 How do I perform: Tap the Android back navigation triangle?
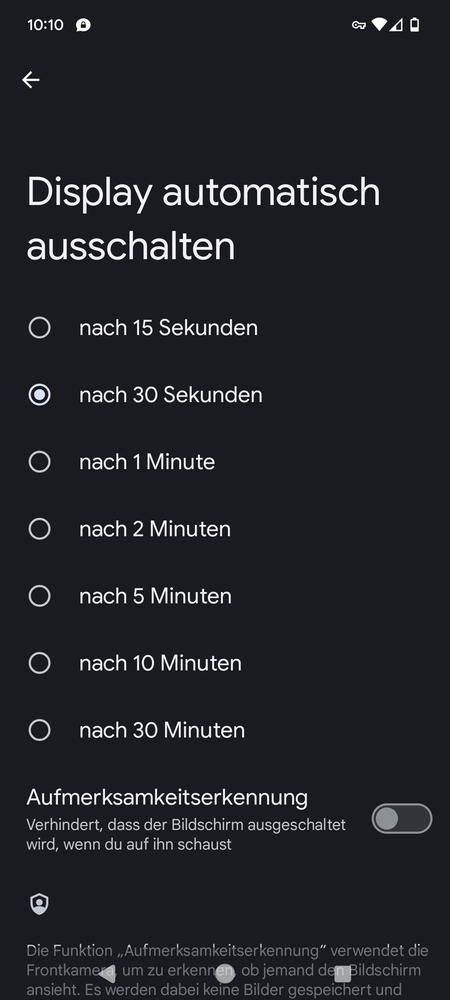(107, 973)
